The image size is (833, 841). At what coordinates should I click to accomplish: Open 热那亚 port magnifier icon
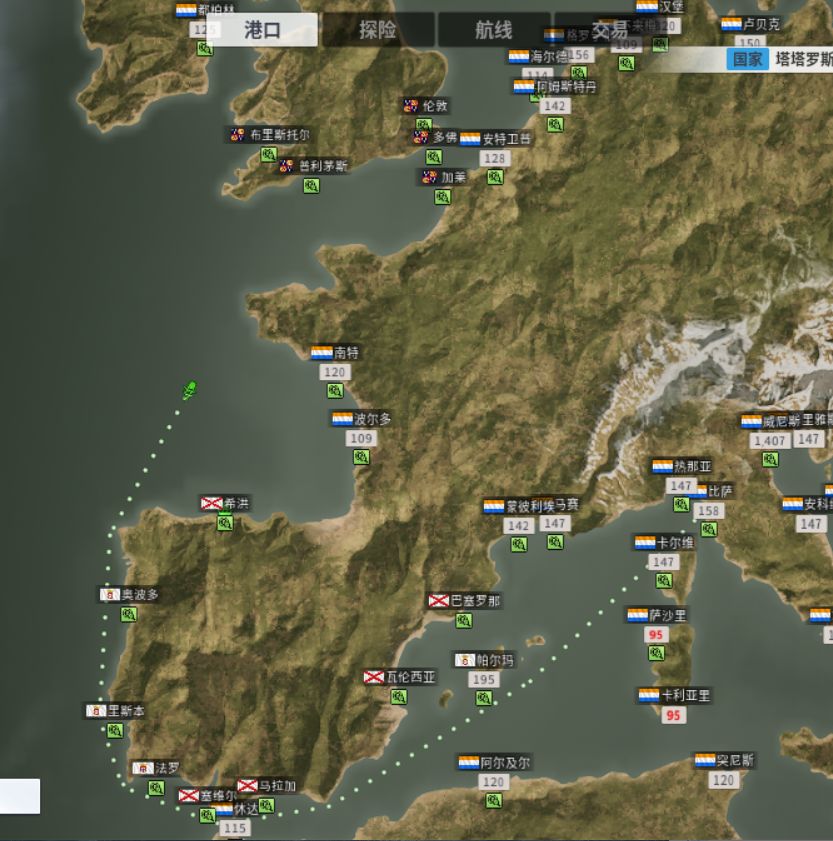pos(681,504)
